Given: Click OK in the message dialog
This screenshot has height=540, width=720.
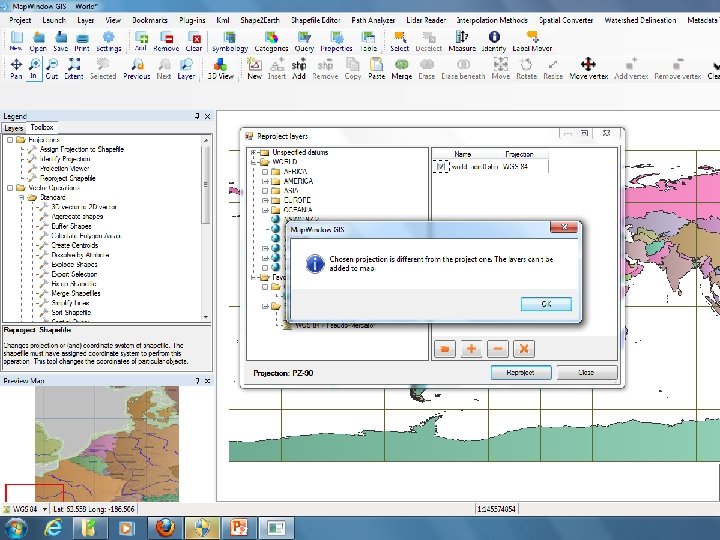Looking at the screenshot, I should (x=546, y=304).
